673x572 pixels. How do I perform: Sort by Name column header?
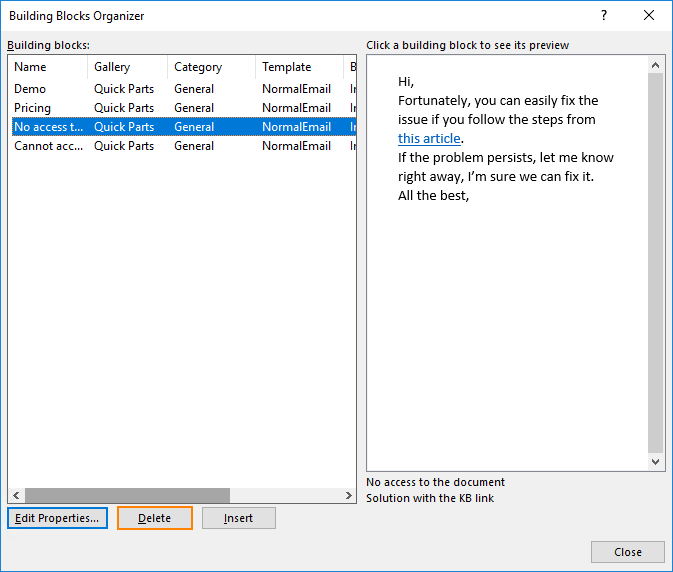pyautogui.click(x=48, y=67)
